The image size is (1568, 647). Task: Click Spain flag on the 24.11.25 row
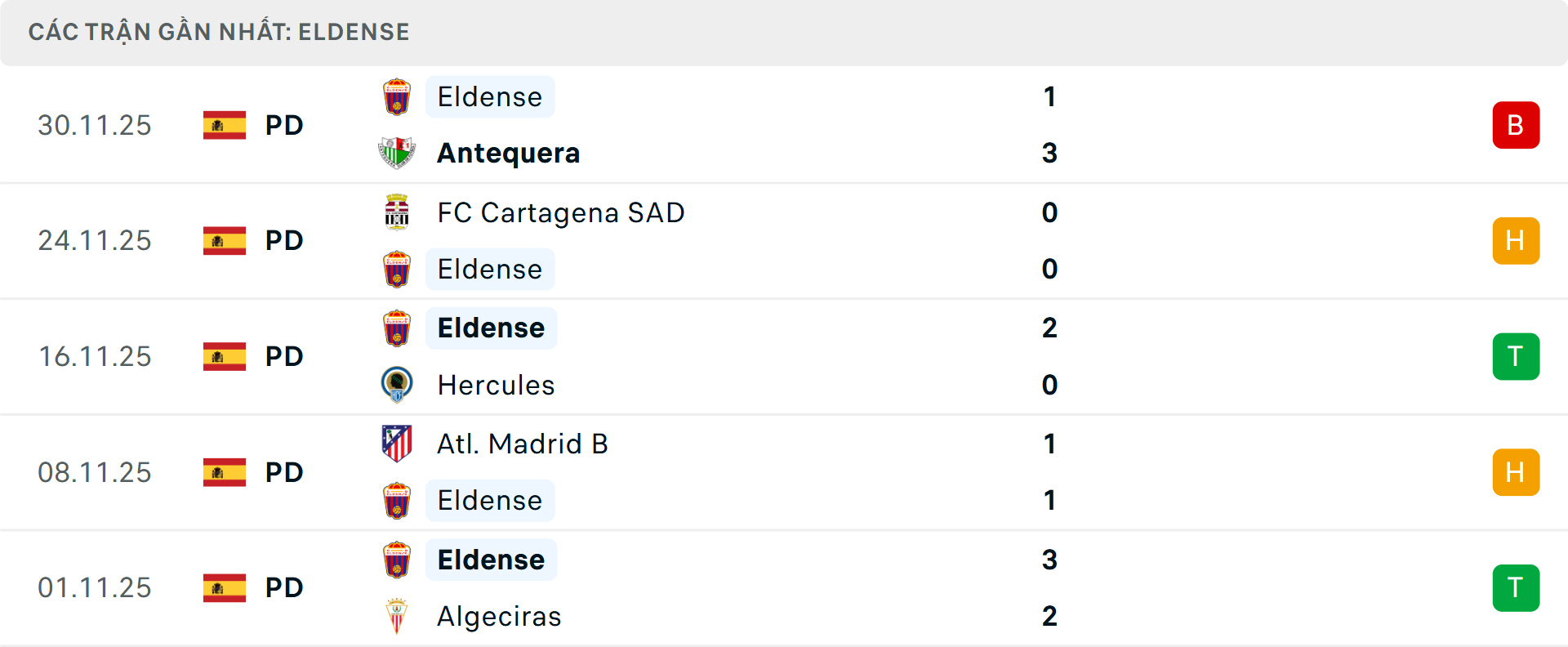coord(225,240)
